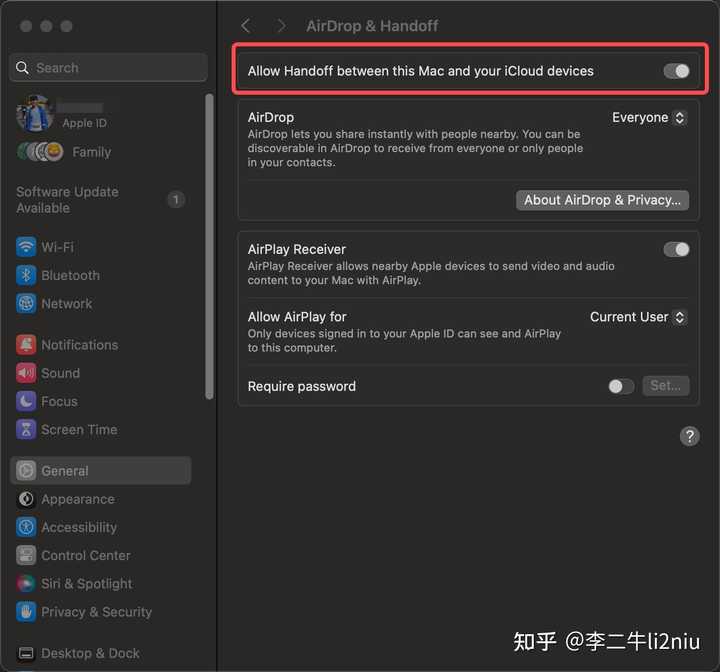Click the Appearance icon
The width and height of the screenshot is (720, 672).
pos(26,499)
